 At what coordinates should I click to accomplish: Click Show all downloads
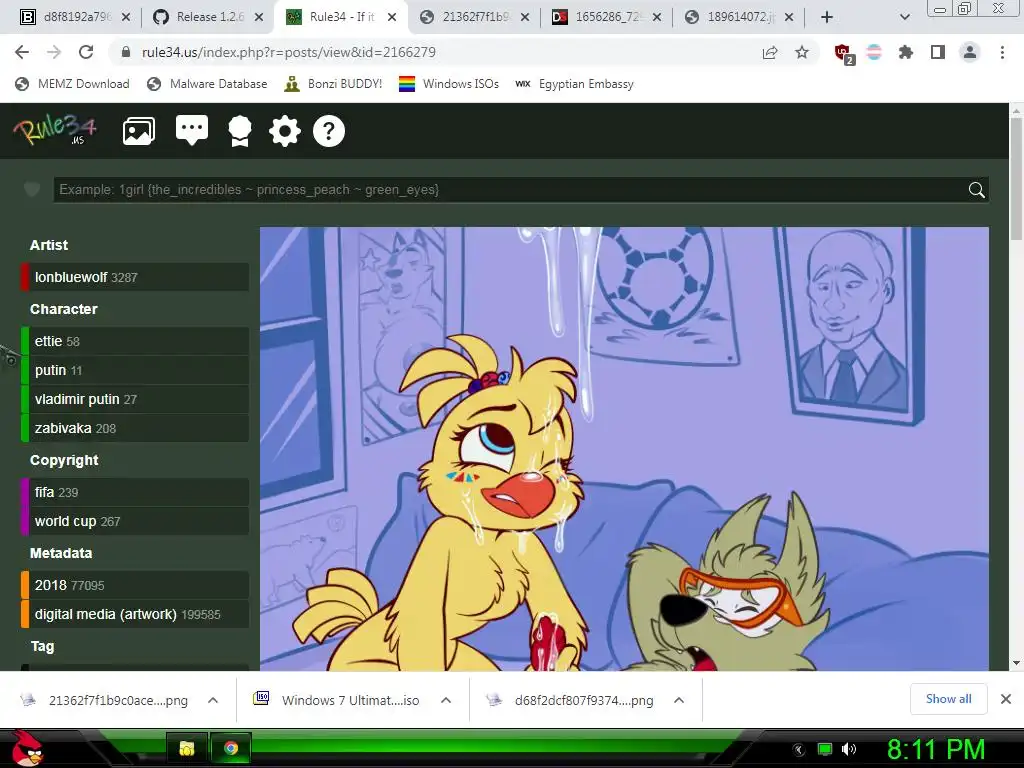pos(948,699)
